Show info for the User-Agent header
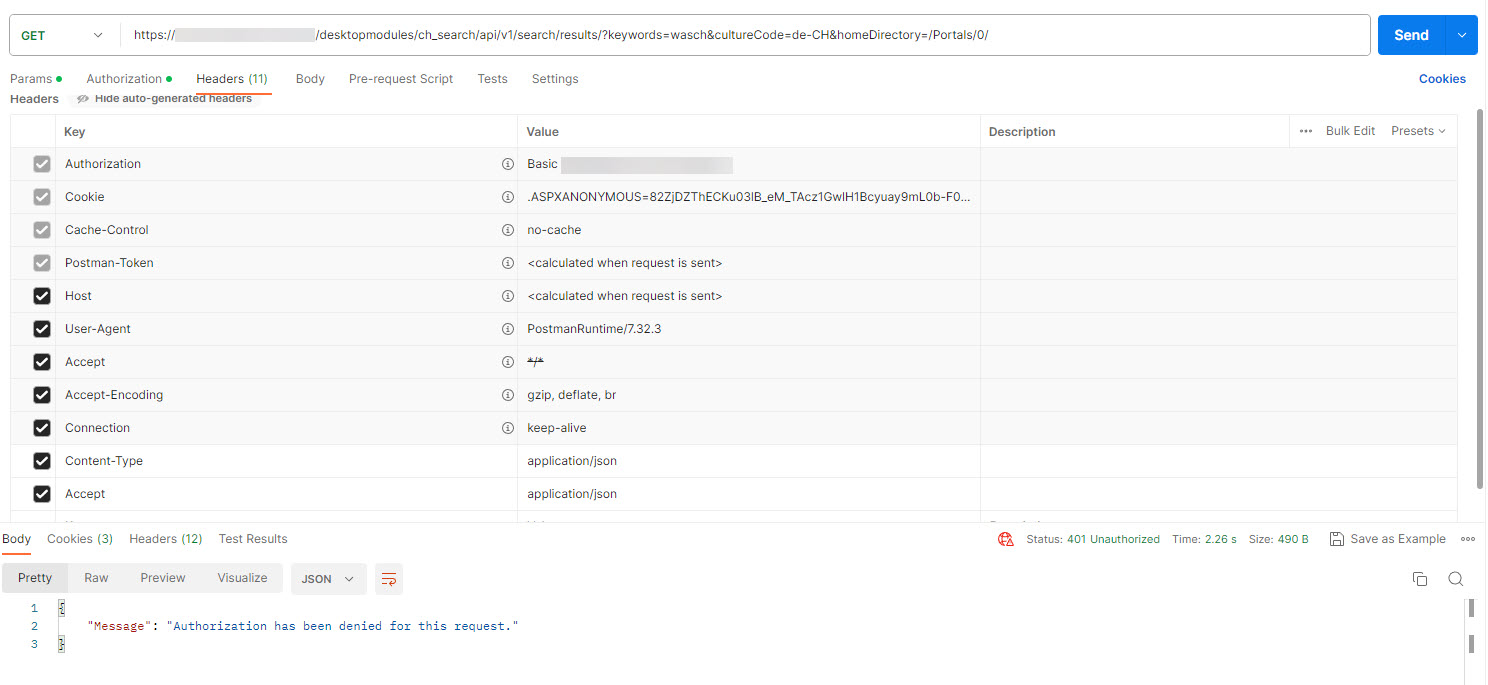Image resolution: width=1488 pixels, height=685 pixels. (x=507, y=329)
